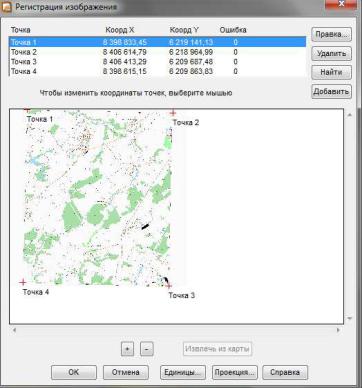The image size is (362, 388).
Task: Click the raster map preview image
Action: coord(98,197)
